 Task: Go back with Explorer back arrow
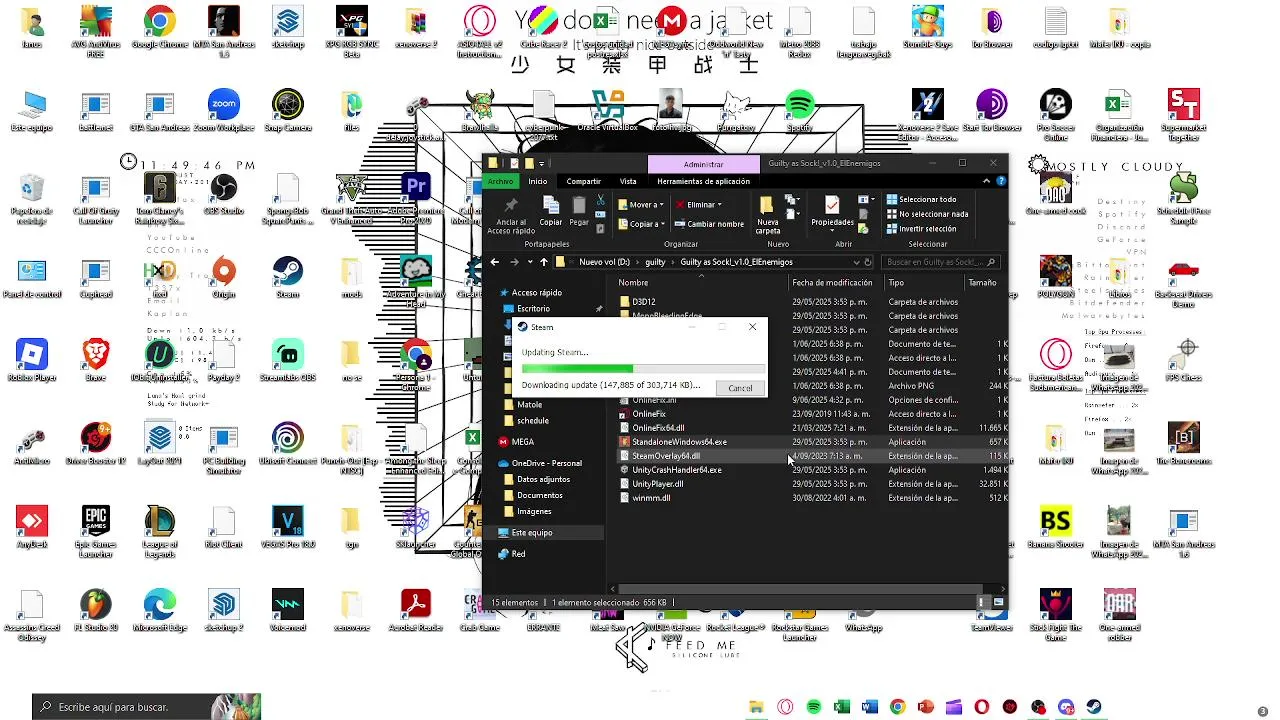click(x=494, y=262)
